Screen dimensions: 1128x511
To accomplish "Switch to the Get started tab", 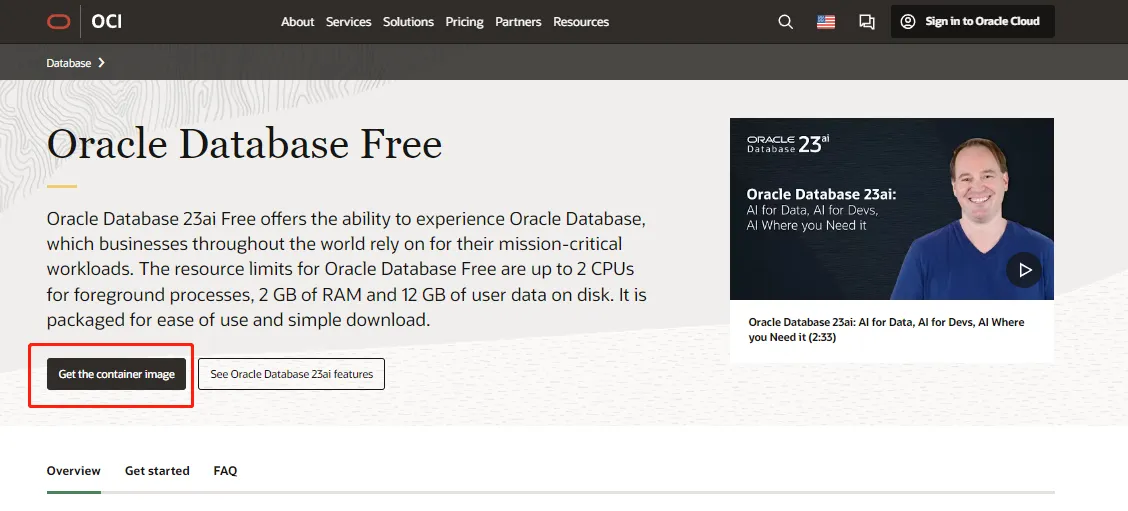I will pos(157,471).
